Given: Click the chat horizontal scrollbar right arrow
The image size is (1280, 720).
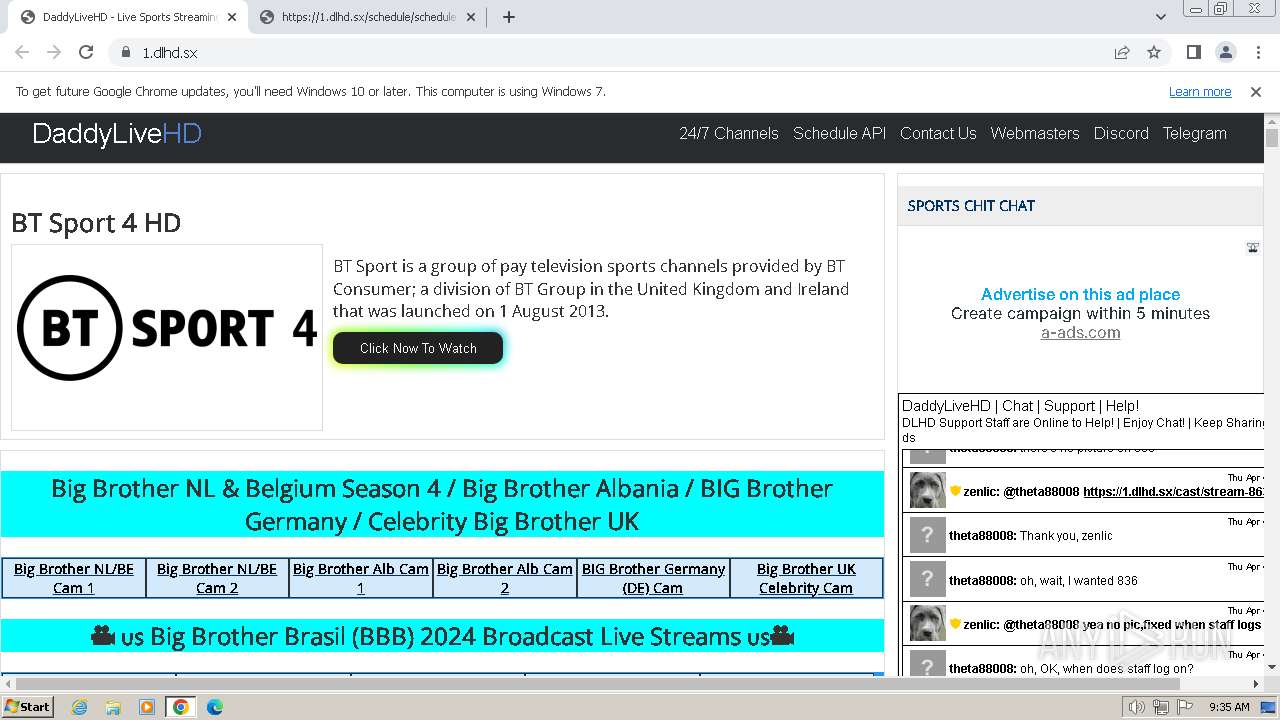Looking at the screenshot, I should pyautogui.click(x=1256, y=684).
